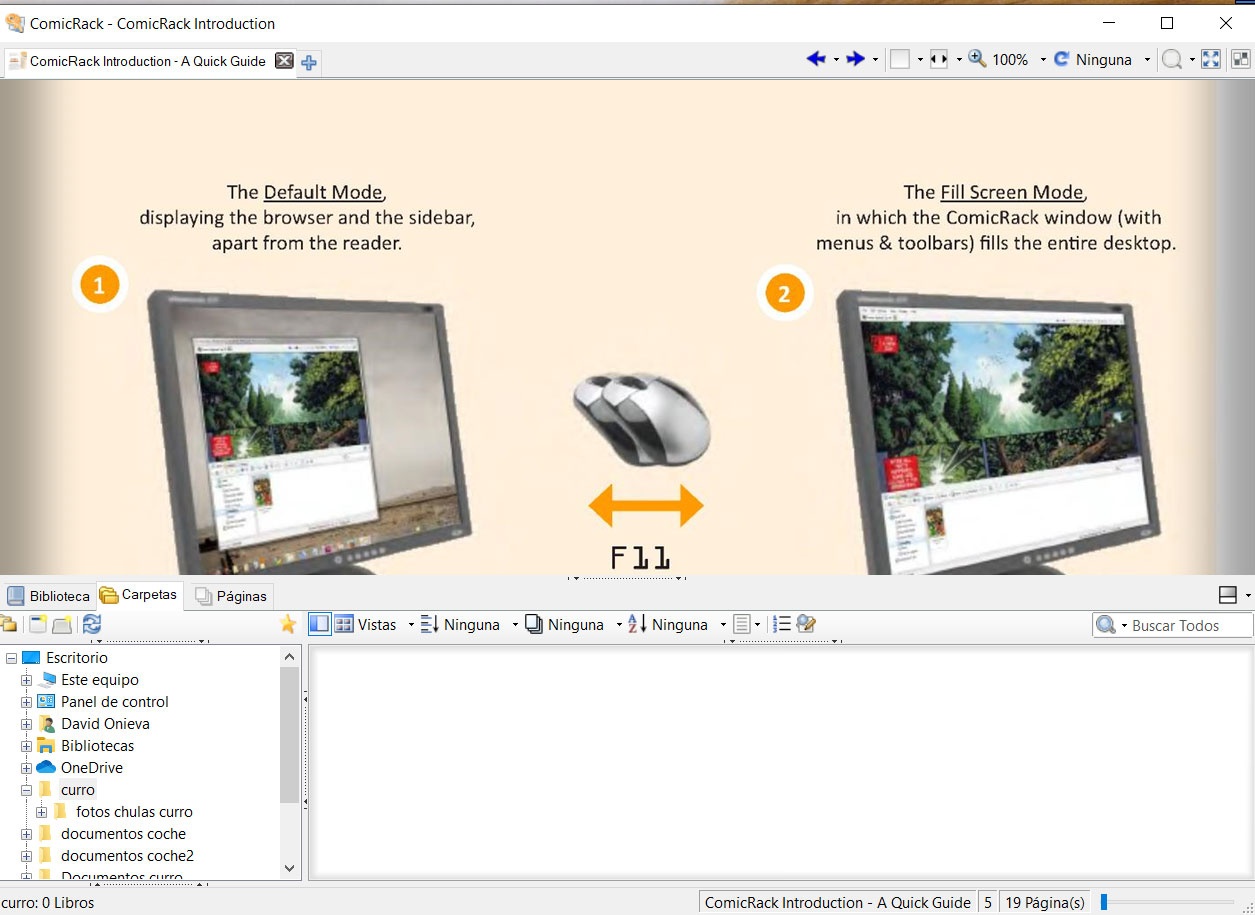Go to the next page with the blue right arrow

[x=855, y=60]
